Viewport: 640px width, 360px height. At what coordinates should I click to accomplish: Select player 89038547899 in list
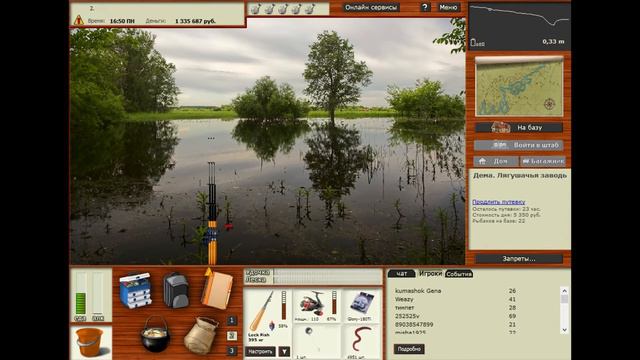414,324
